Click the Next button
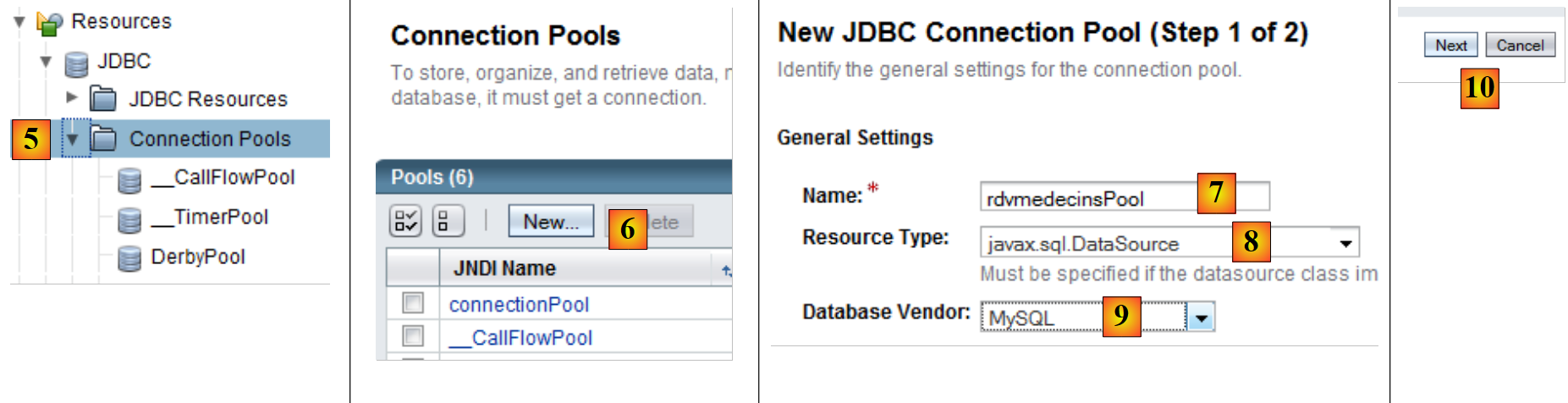 pyautogui.click(x=1450, y=45)
